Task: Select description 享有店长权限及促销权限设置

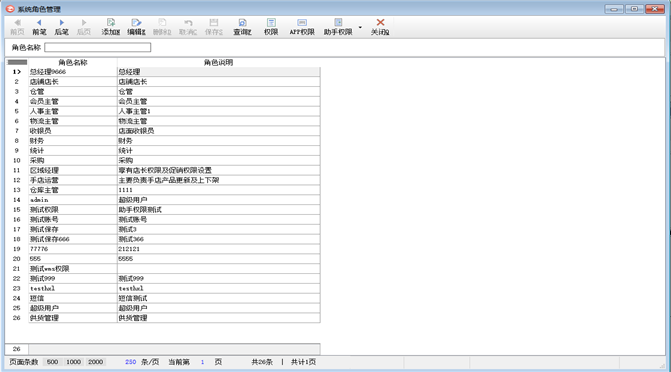Action: (x=218, y=170)
